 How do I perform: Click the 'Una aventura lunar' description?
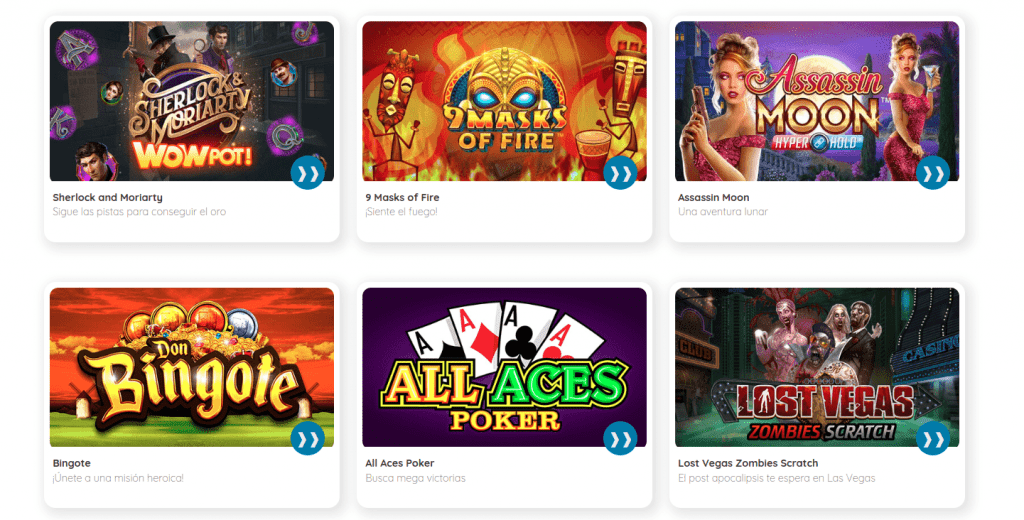723,212
